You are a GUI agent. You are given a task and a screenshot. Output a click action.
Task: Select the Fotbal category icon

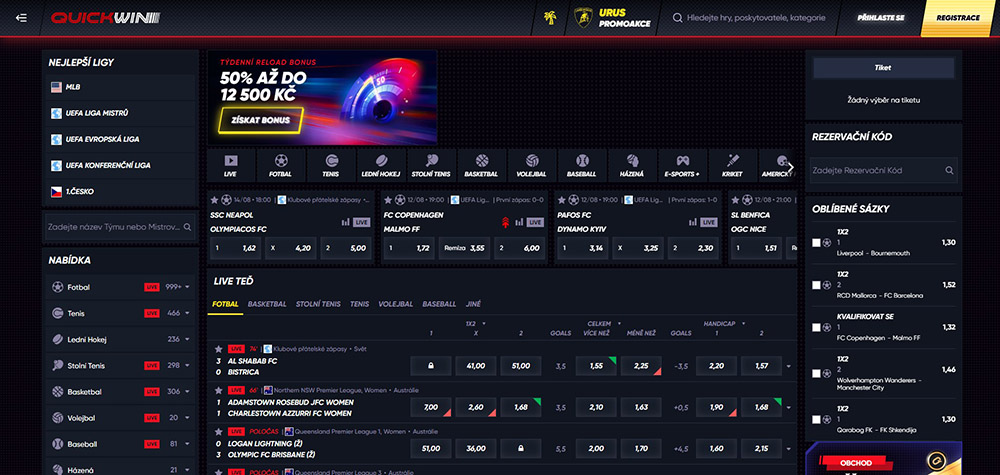[x=281, y=161]
